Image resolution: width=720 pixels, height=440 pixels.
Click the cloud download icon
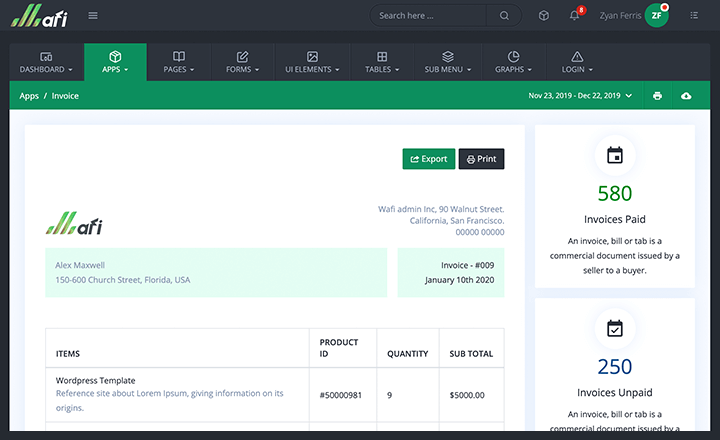(686, 96)
